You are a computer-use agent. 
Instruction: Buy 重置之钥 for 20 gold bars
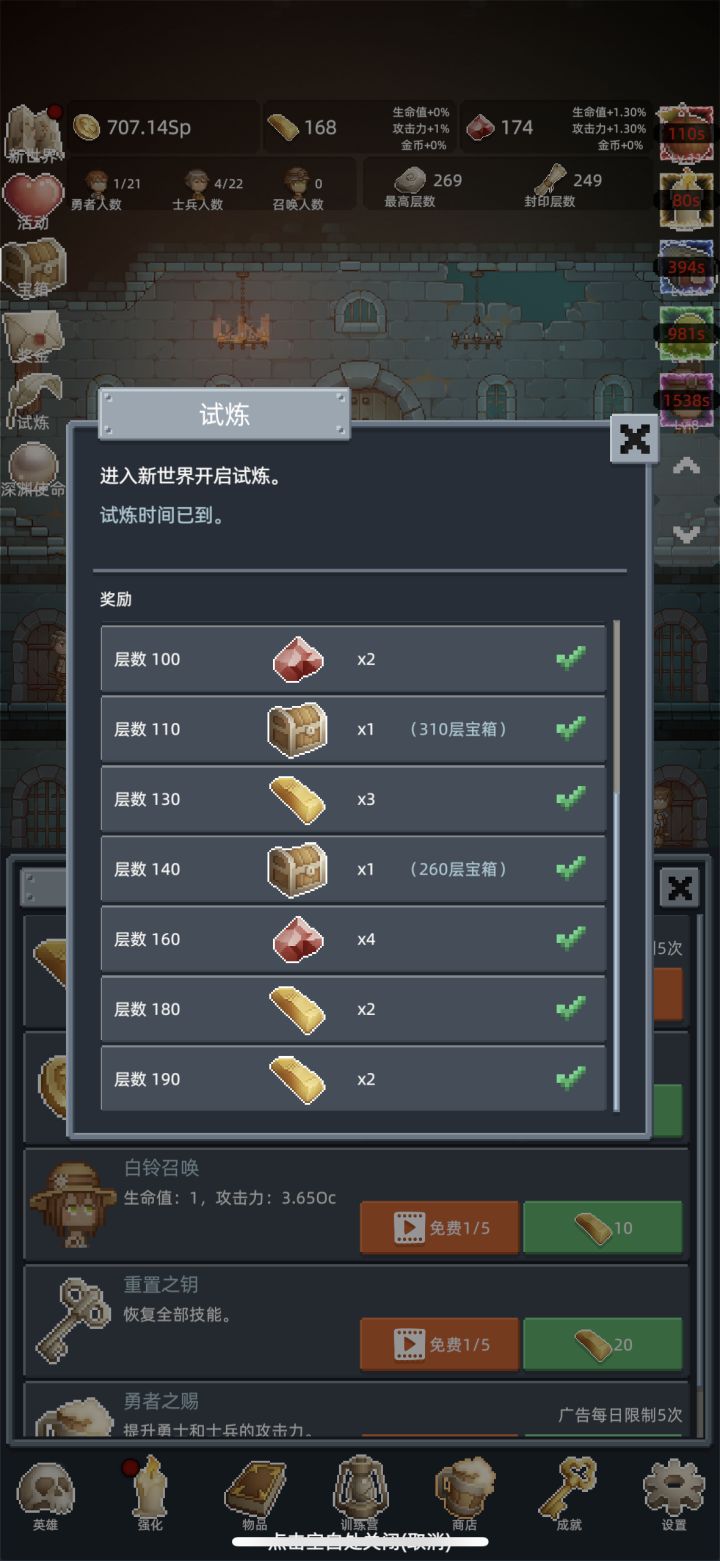pyautogui.click(x=603, y=1344)
